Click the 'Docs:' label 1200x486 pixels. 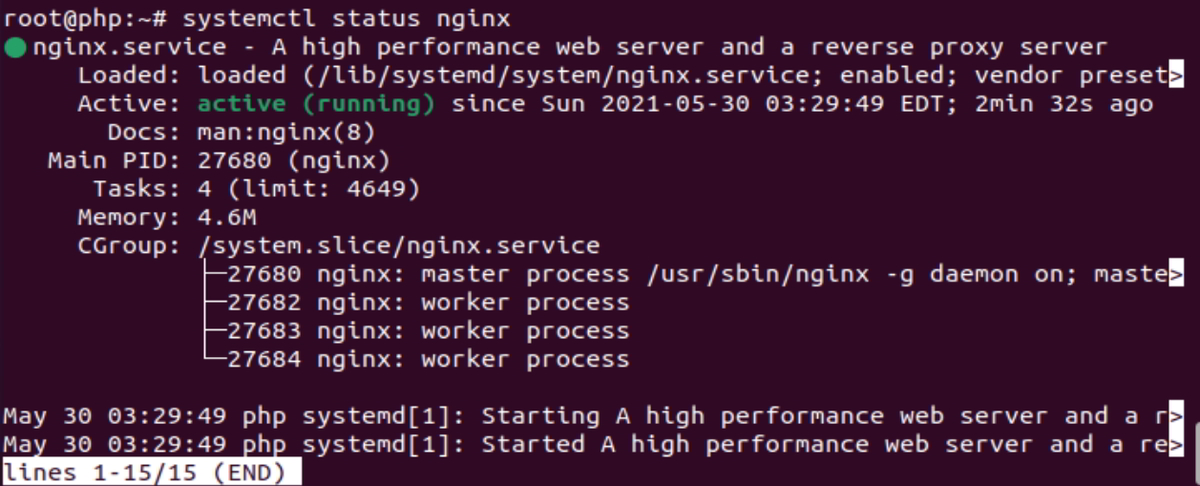pyautogui.click(x=144, y=132)
